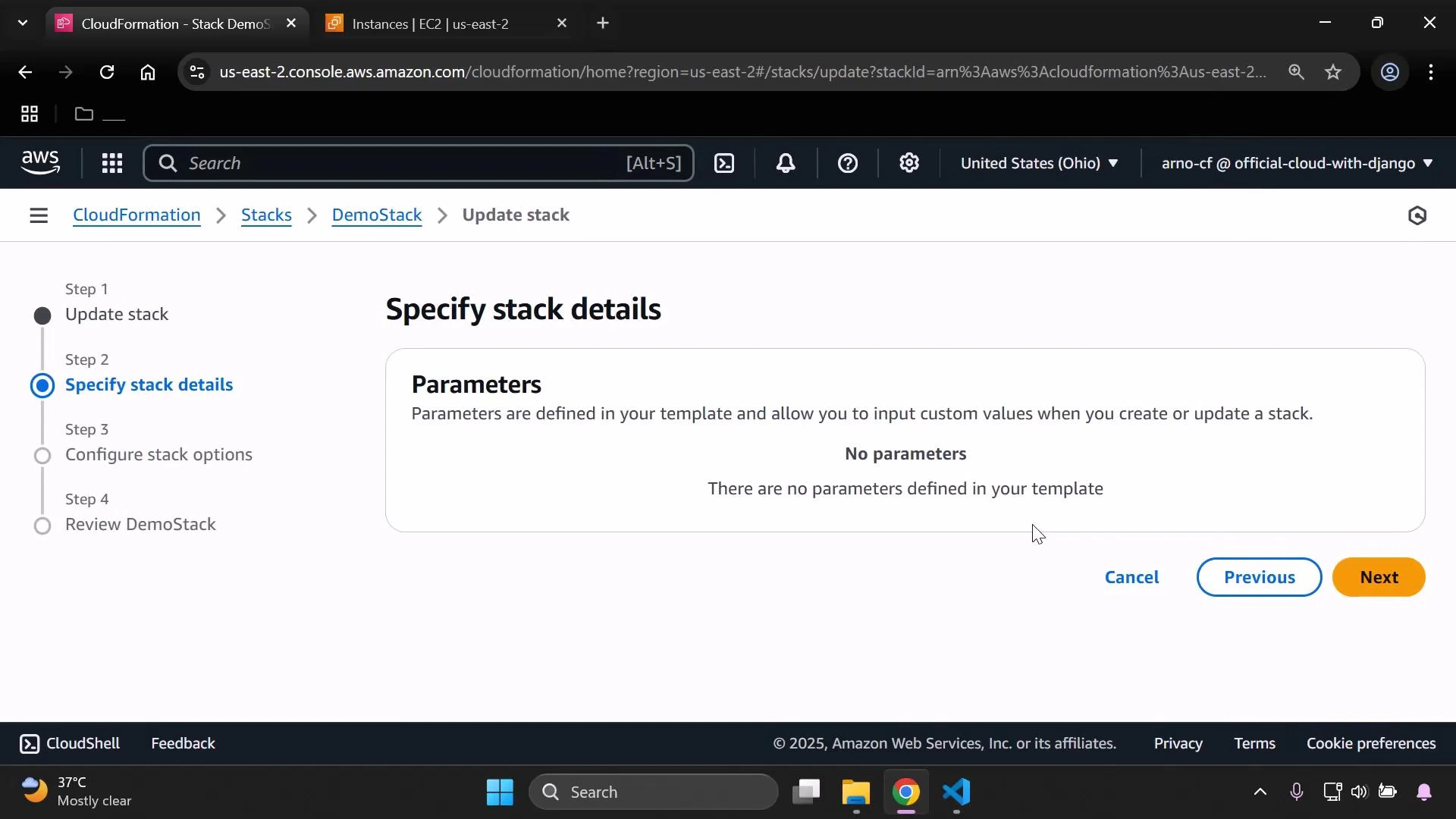Screen dimensions: 1456x819
Task: Open the DemoStack breadcrumb link
Action: (x=377, y=215)
